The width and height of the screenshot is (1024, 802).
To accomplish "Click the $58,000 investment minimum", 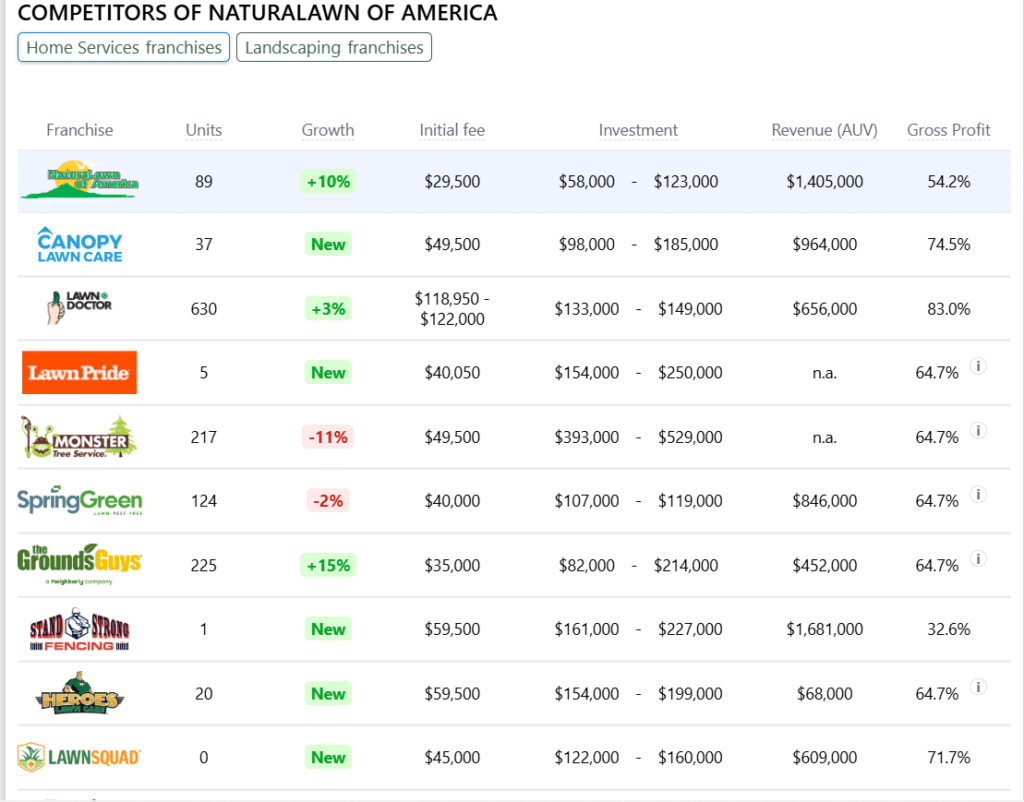I will (586, 182).
